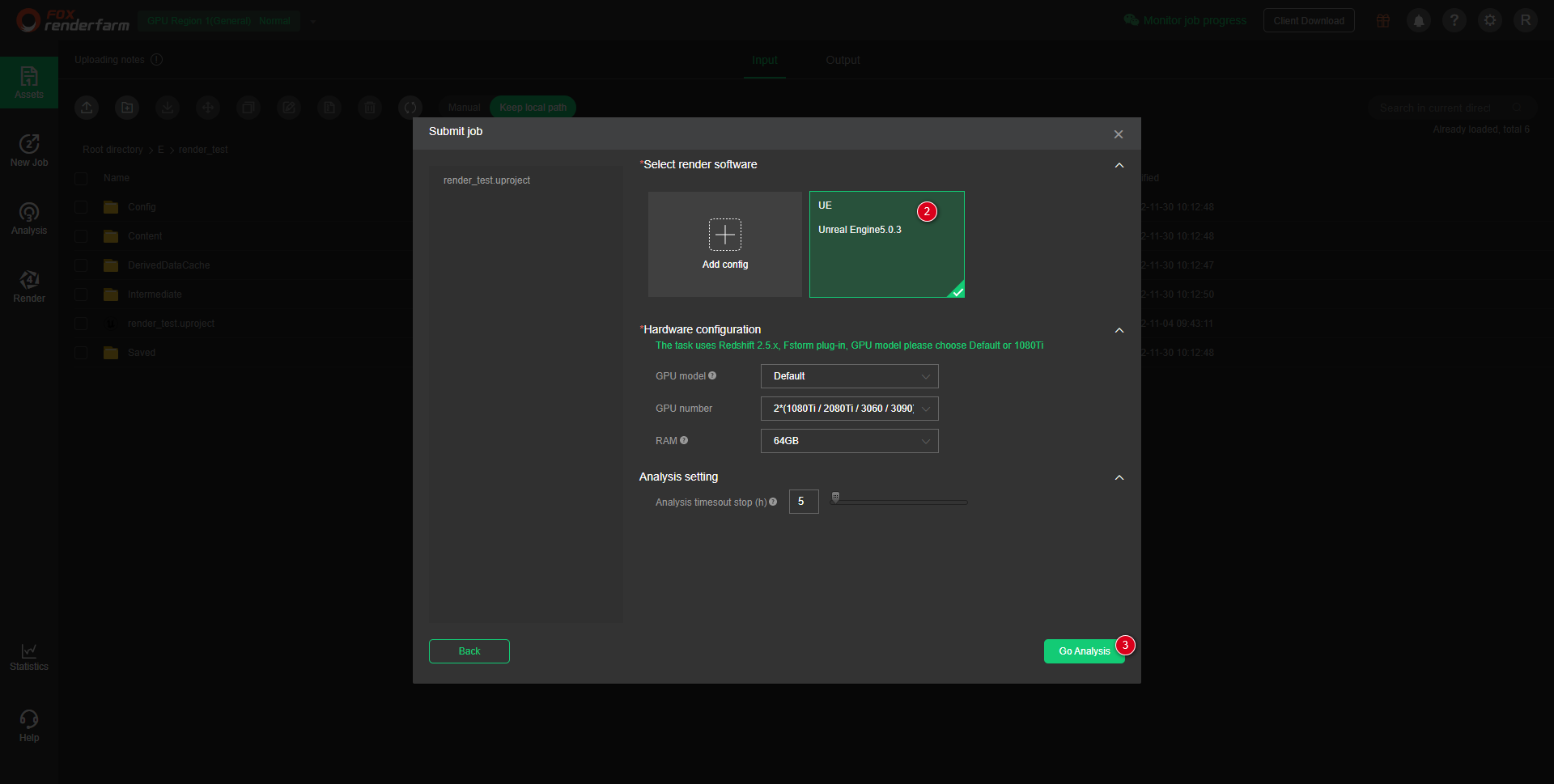Open the RAM 64GB dropdown

[850, 441]
